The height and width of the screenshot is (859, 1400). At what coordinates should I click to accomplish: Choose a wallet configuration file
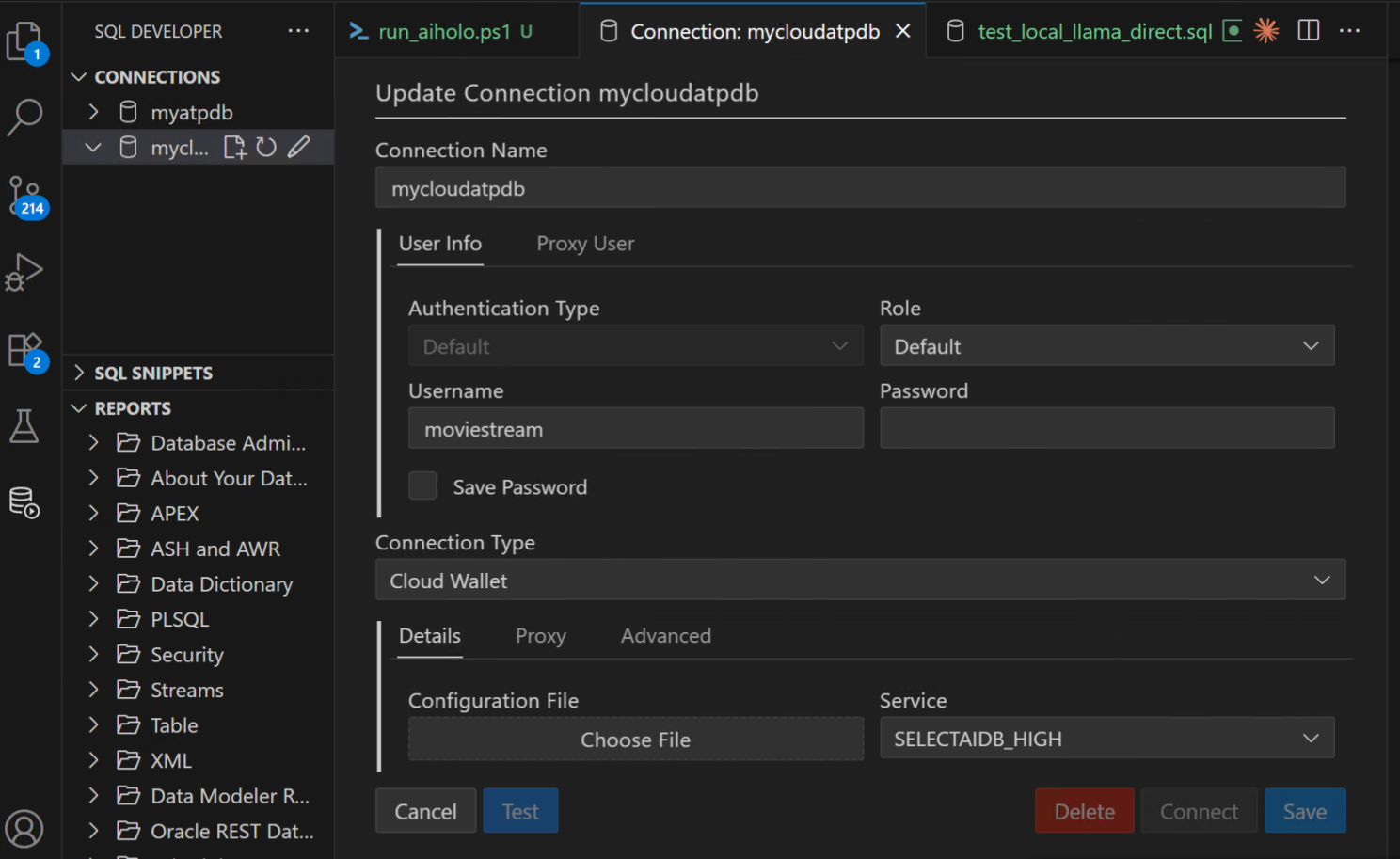coord(635,740)
